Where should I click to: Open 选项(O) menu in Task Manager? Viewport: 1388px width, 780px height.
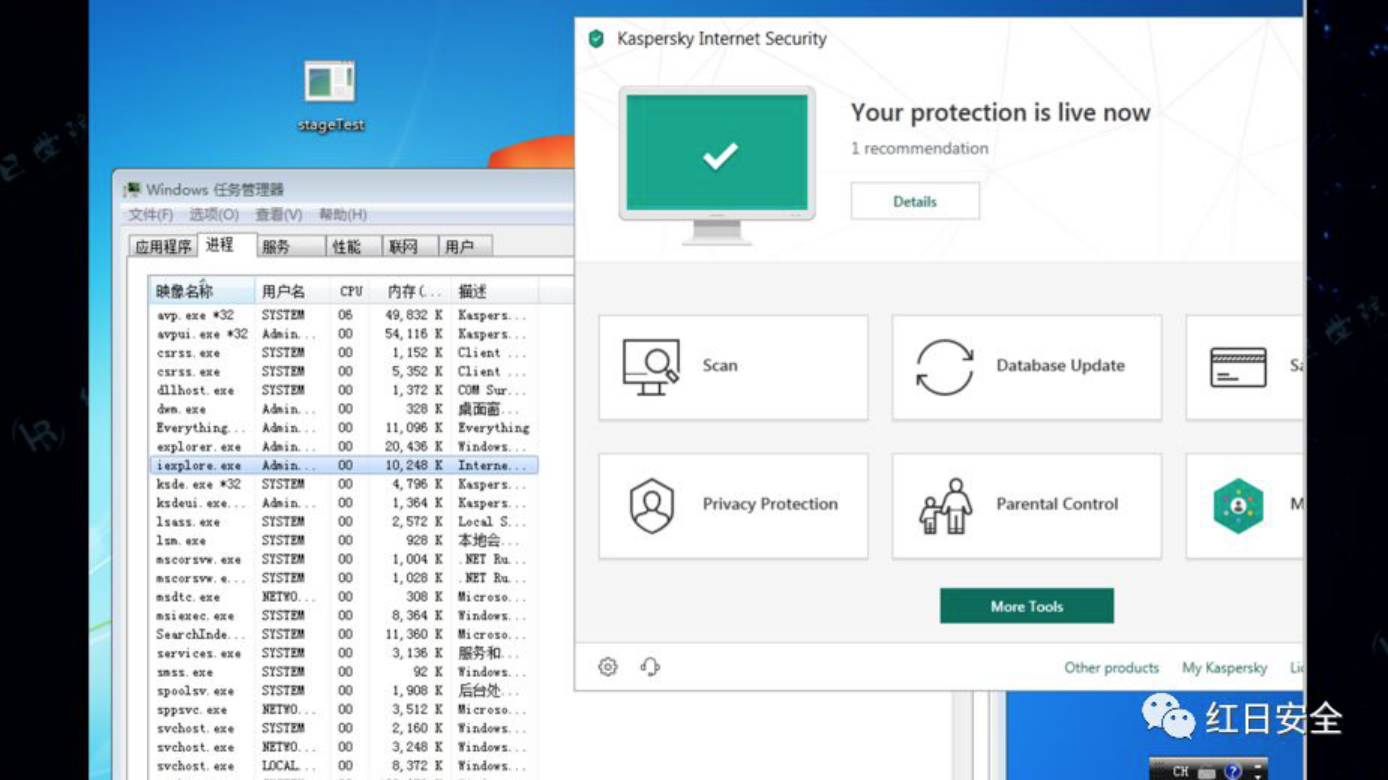(x=214, y=214)
